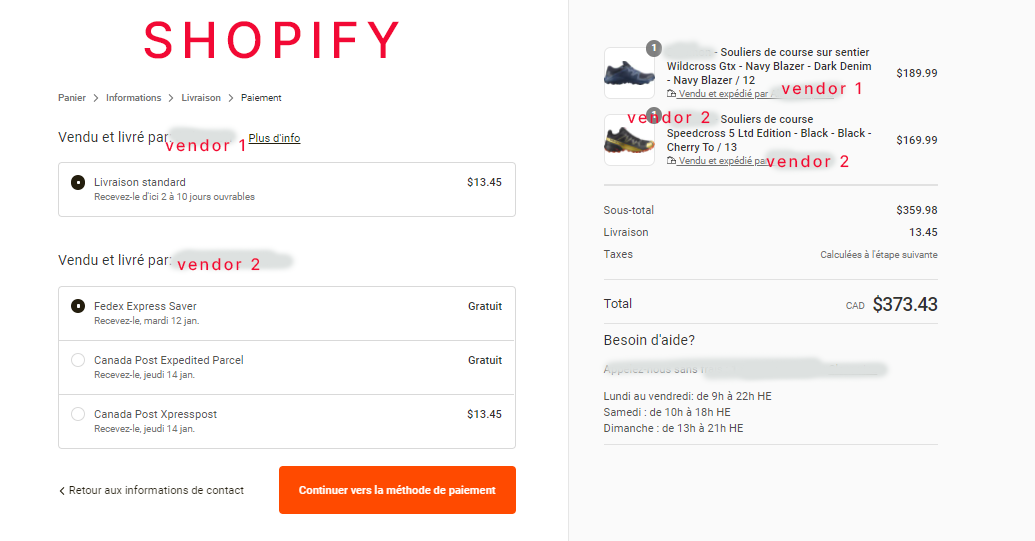The width and height of the screenshot is (1035, 541).
Task: Click the back arrow beside Retour aux informations
Action: [x=62, y=491]
